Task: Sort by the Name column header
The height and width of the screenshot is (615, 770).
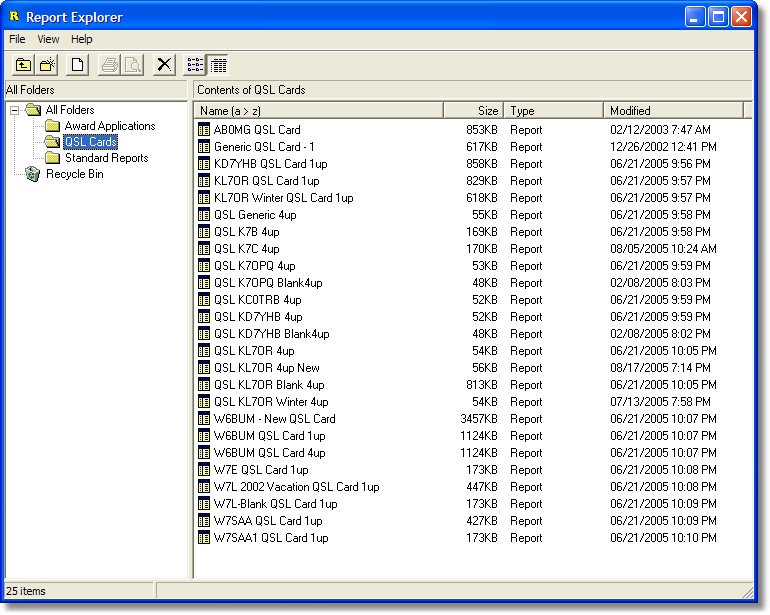Action: point(318,111)
